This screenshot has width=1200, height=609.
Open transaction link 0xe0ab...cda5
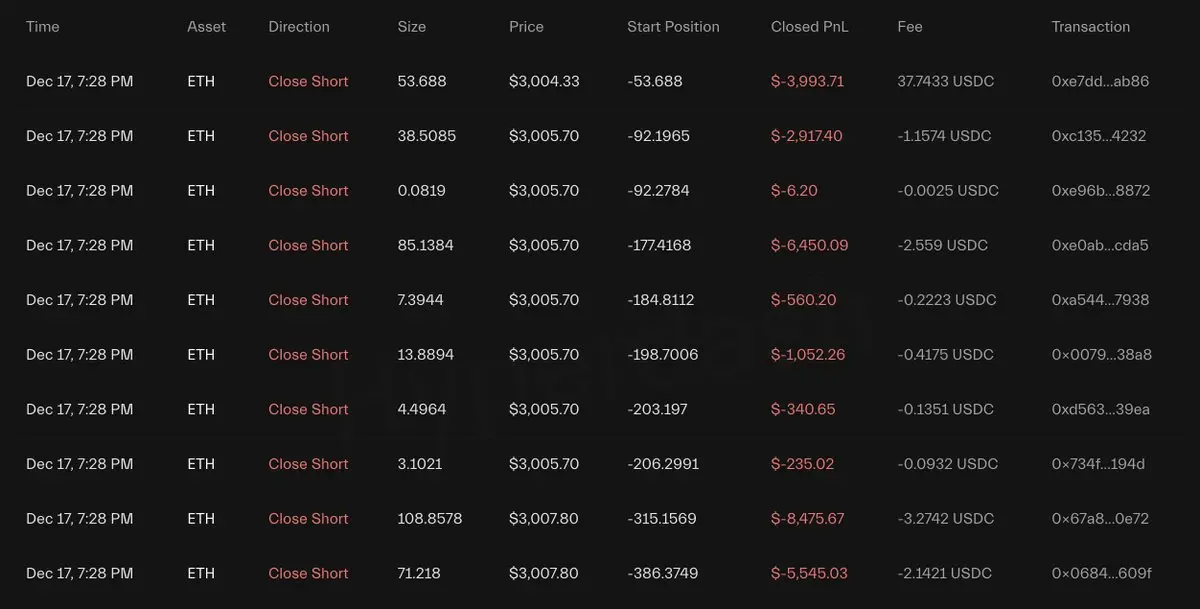point(1100,245)
